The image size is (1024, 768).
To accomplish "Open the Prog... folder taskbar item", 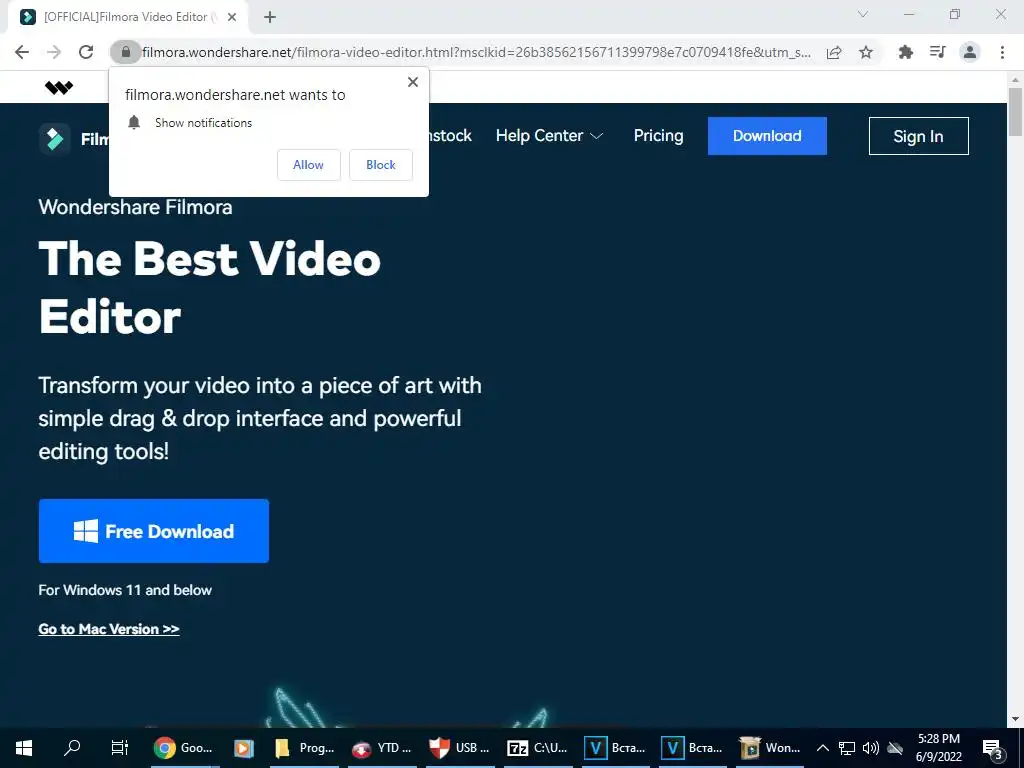I will [304, 748].
